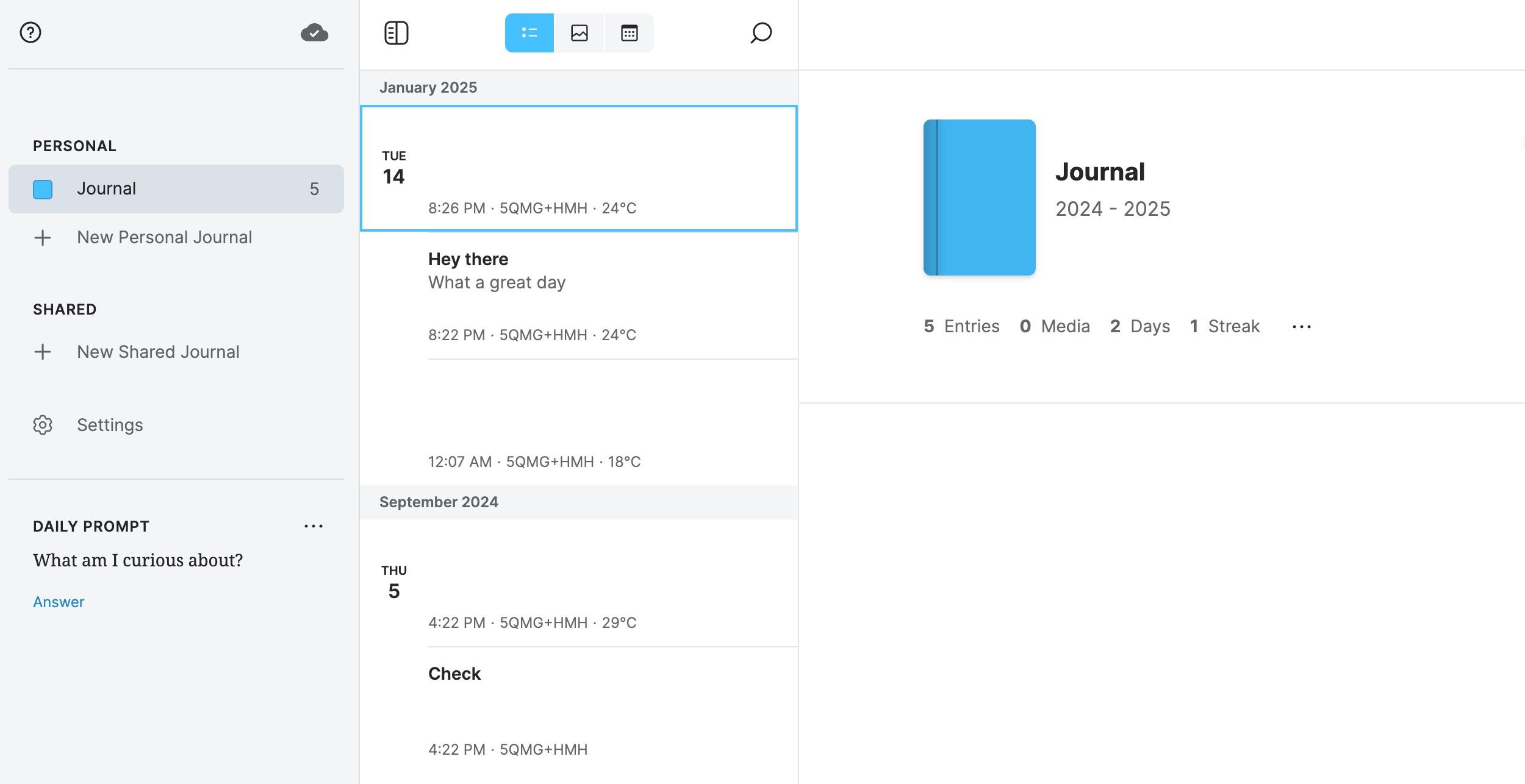The image size is (1525, 784).
Task: Click the blue Journal color swatch
Action: tap(42, 189)
